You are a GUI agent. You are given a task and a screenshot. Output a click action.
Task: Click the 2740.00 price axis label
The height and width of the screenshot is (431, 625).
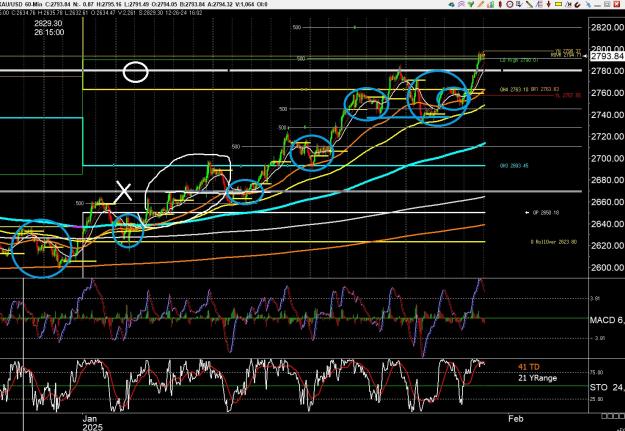click(607, 115)
